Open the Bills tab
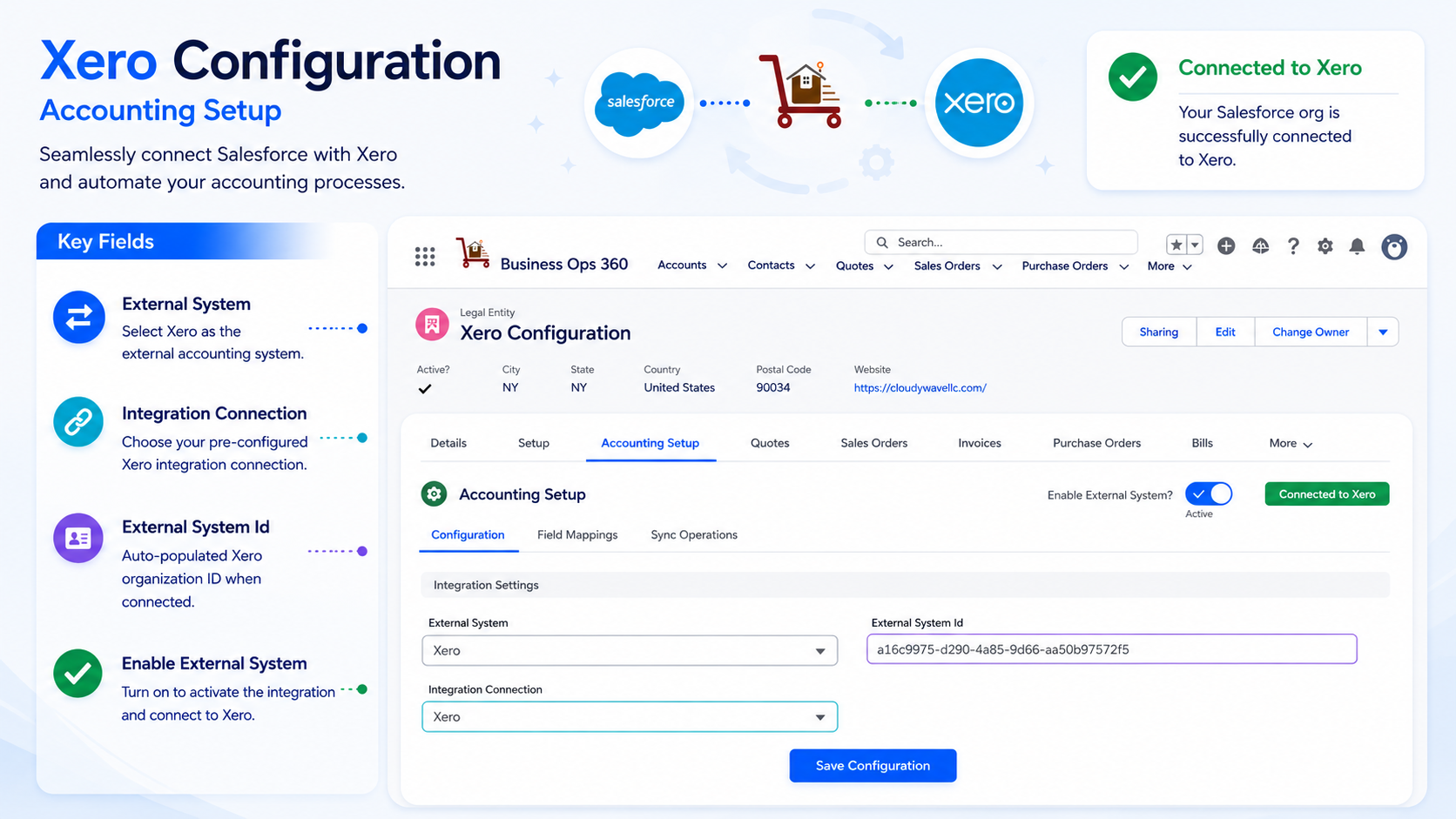The height and width of the screenshot is (819, 1456). (x=1202, y=443)
